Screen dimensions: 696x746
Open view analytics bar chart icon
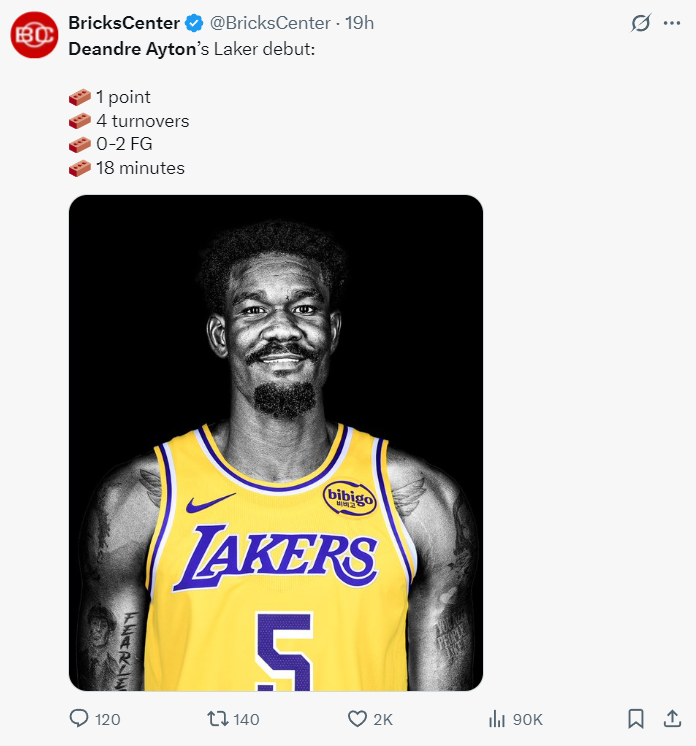496,719
